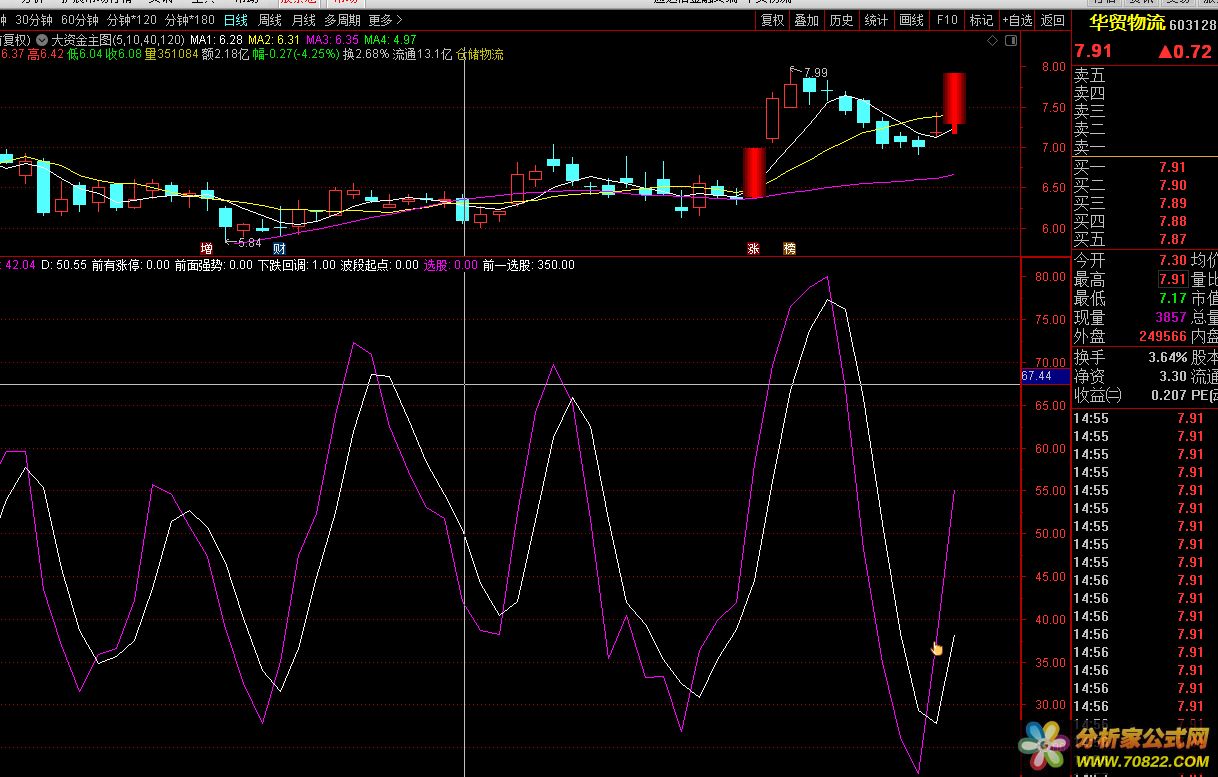Select the 分钟*180 period tab
The width and height of the screenshot is (1218, 777).
tap(190, 20)
